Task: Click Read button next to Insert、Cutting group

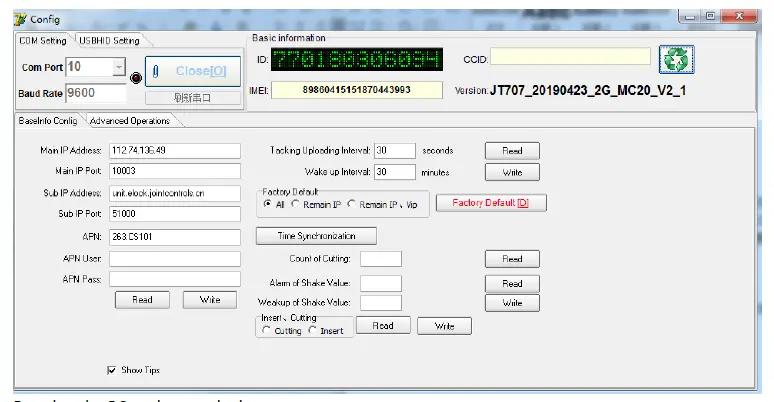Action: 383,326
